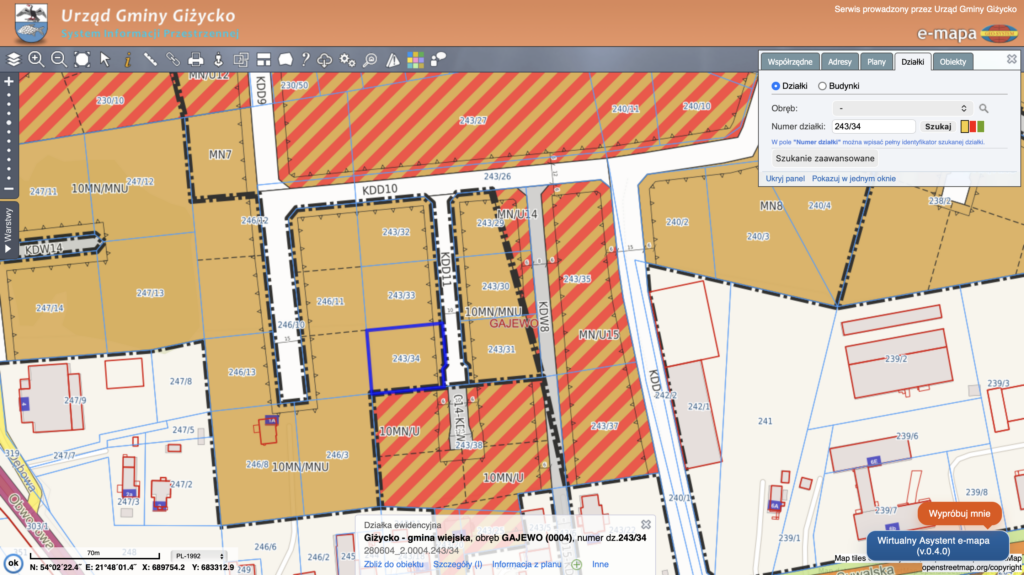Click the Wypróbuj mnie button
Screen dimensions: 1024x575
point(959,514)
